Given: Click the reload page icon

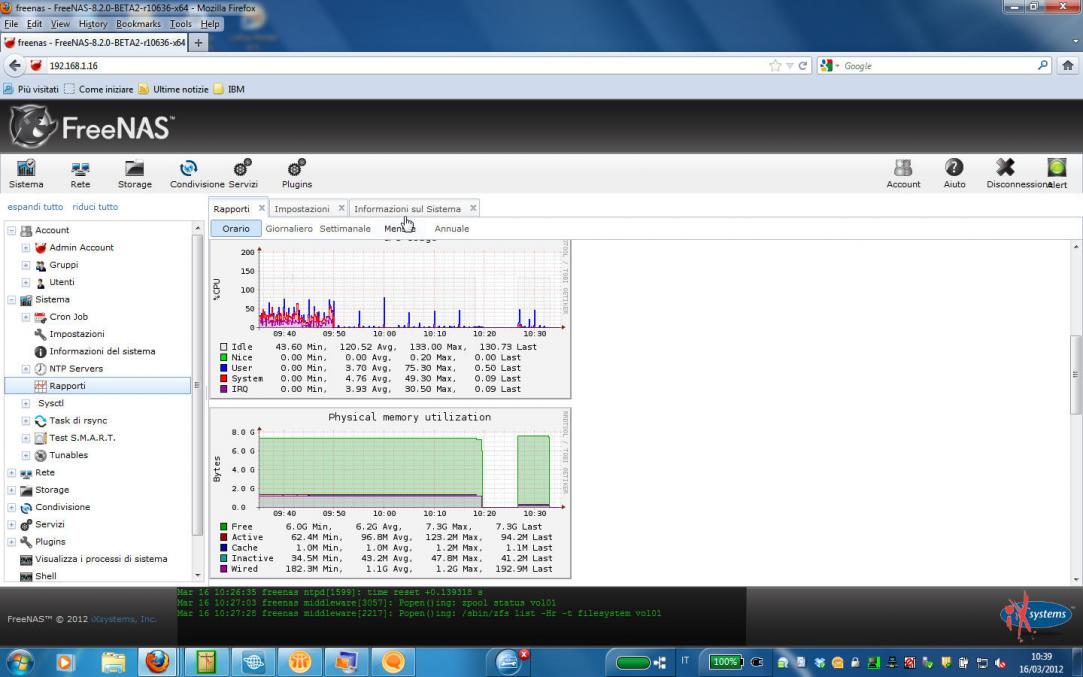Looking at the screenshot, I should coord(803,66).
